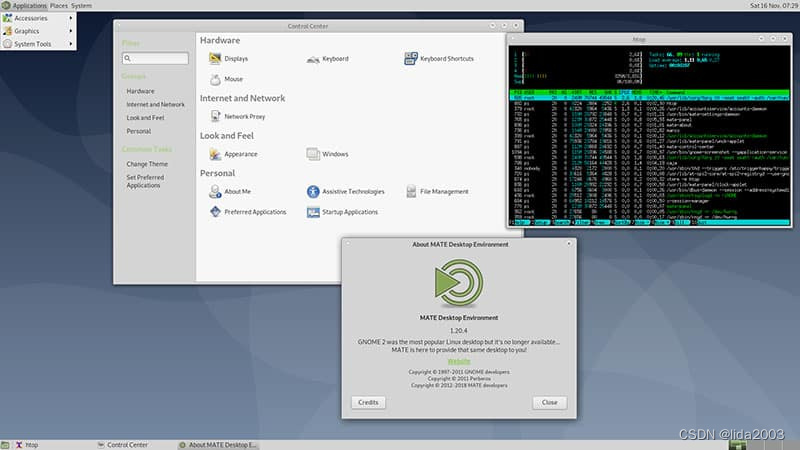Screen dimensions: 800x450
Task: Click the Filter search input field
Action: coord(155,59)
